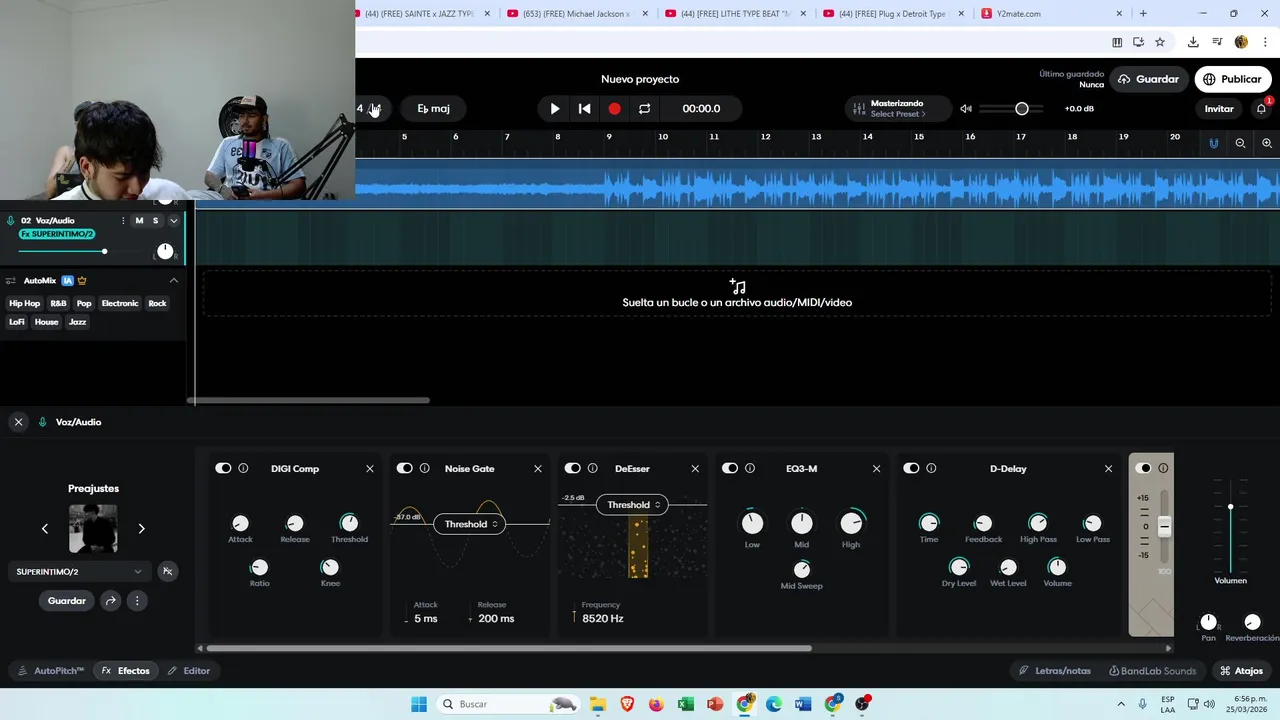Click the red Record button
The height and width of the screenshot is (720, 1280).
pos(614,108)
